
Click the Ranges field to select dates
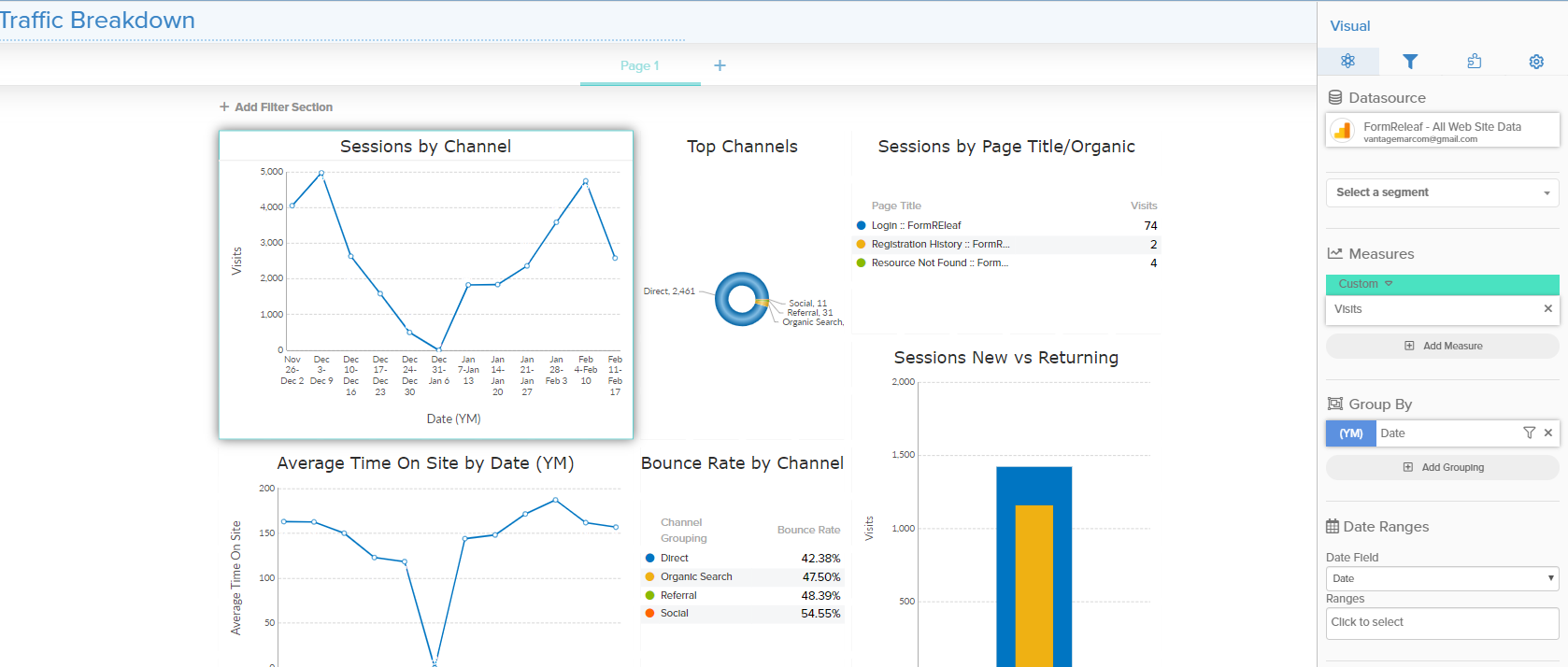[x=1442, y=623]
